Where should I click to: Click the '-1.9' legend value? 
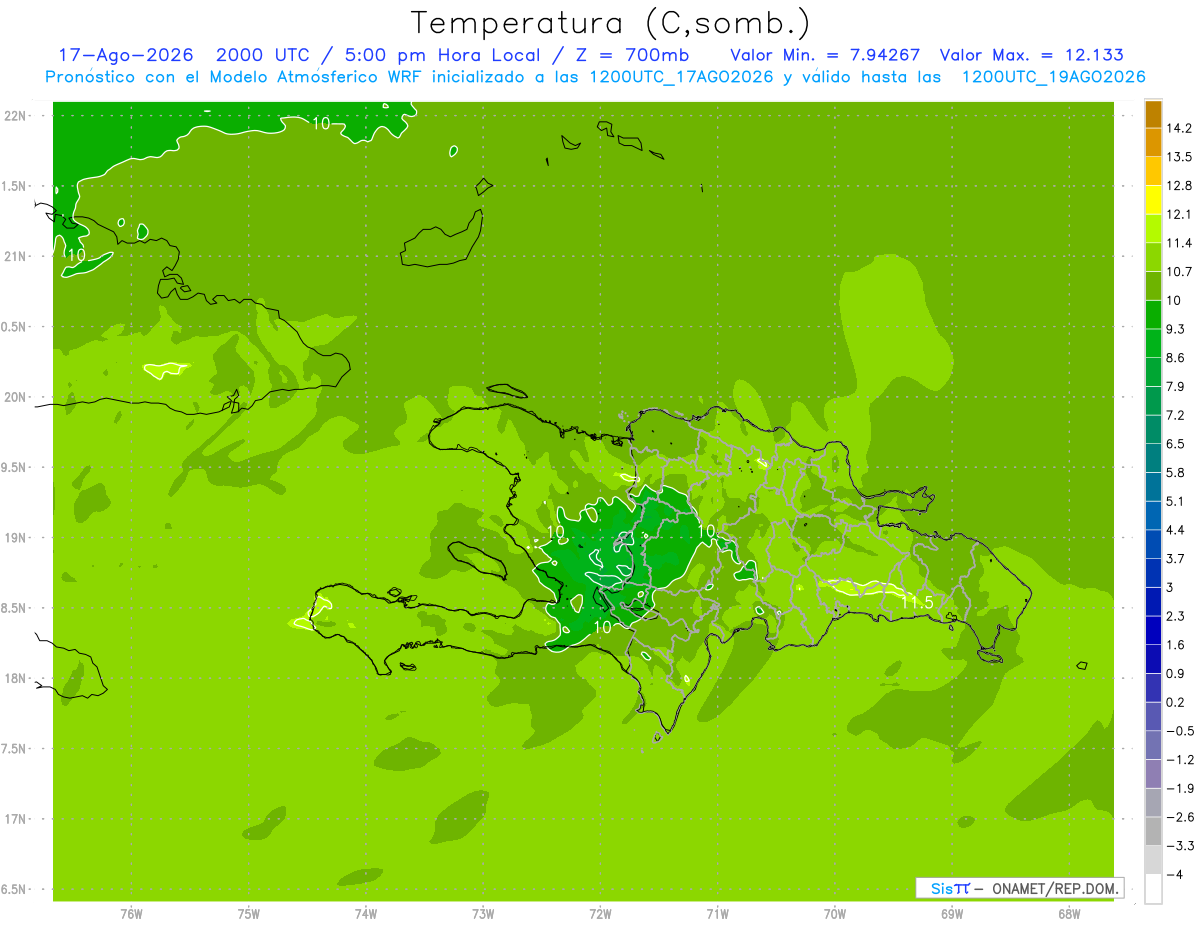(1180, 788)
